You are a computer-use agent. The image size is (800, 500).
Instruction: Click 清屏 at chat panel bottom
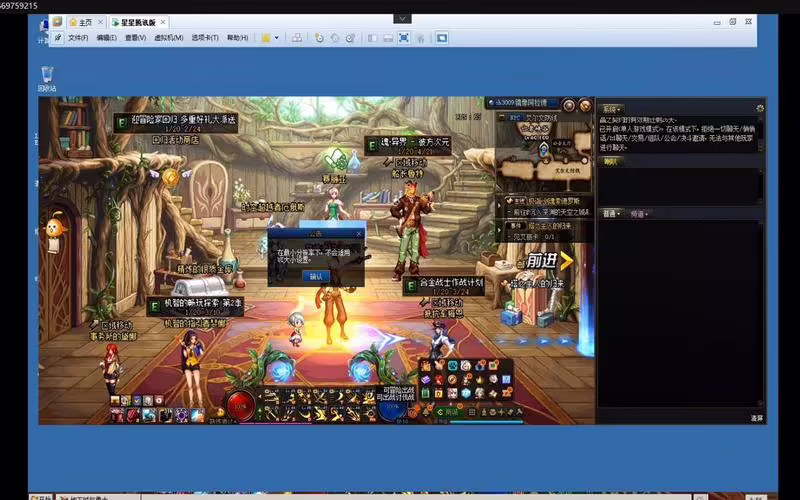point(757,418)
